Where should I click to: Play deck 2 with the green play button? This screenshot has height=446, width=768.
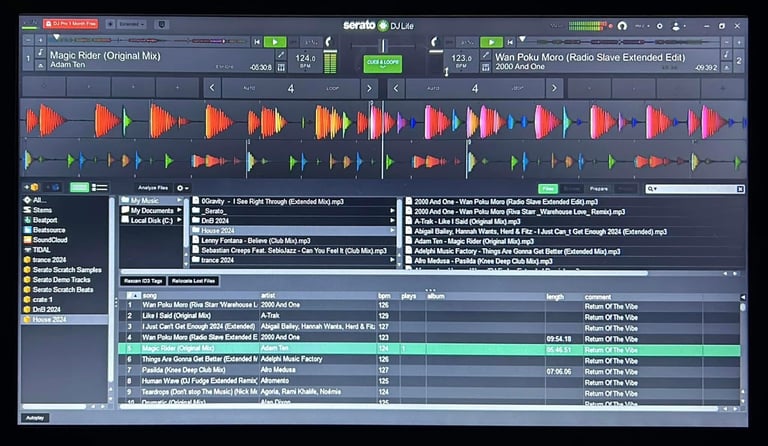pos(491,42)
